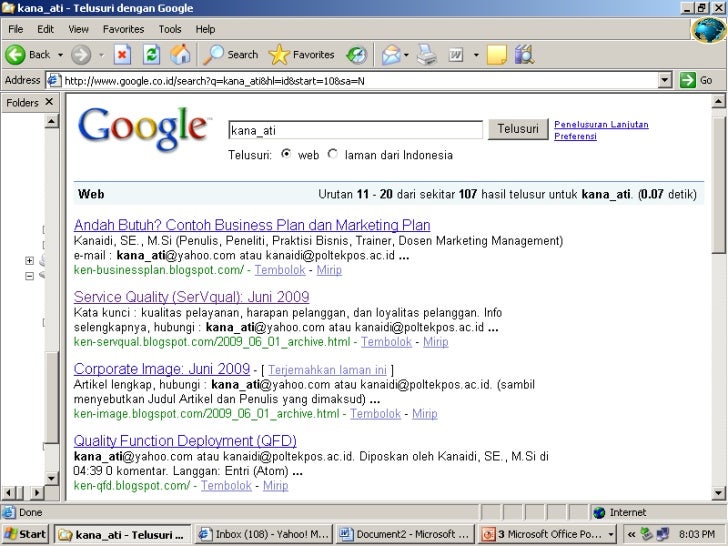
Task: Switch to Inbox Yahoo Mail taskbar item
Action: pos(264,534)
